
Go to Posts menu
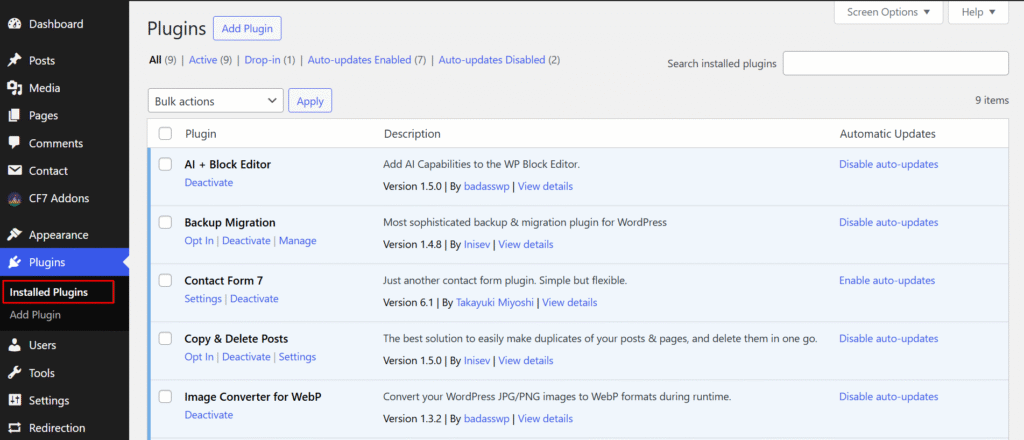click(x=42, y=61)
